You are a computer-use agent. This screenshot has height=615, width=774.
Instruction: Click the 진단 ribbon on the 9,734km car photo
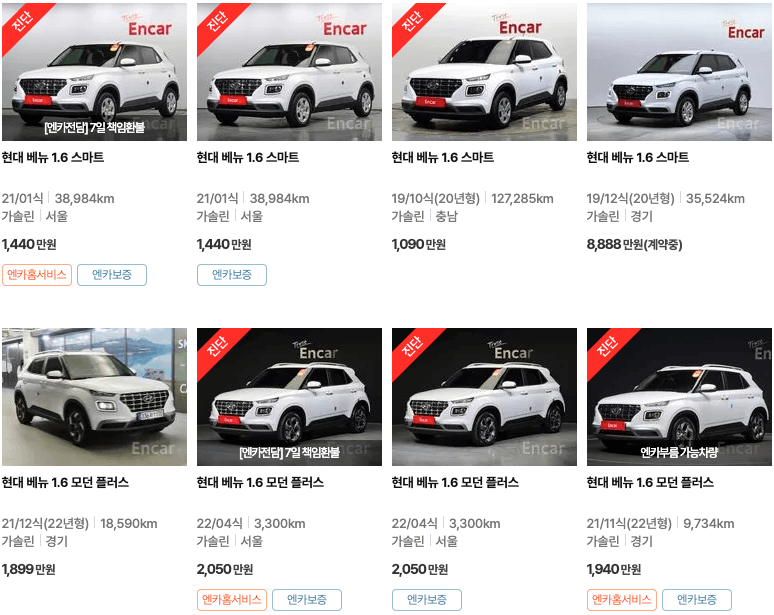pyautogui.click(x=606, y=346)
